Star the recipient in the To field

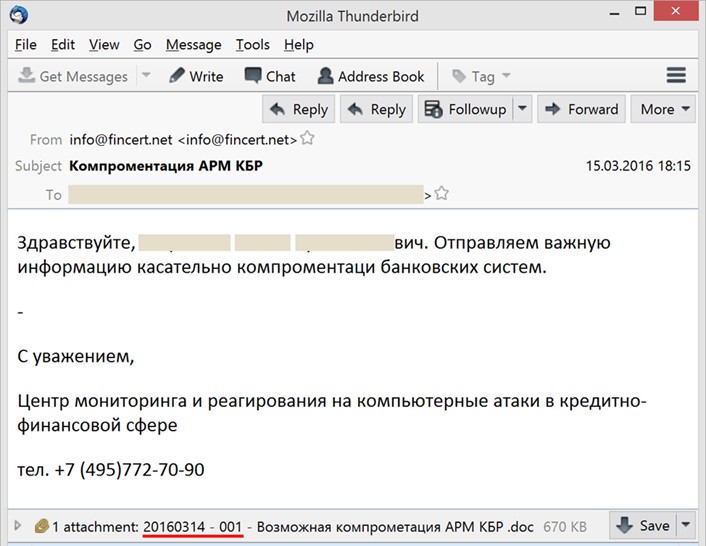(x=442, y=194)
